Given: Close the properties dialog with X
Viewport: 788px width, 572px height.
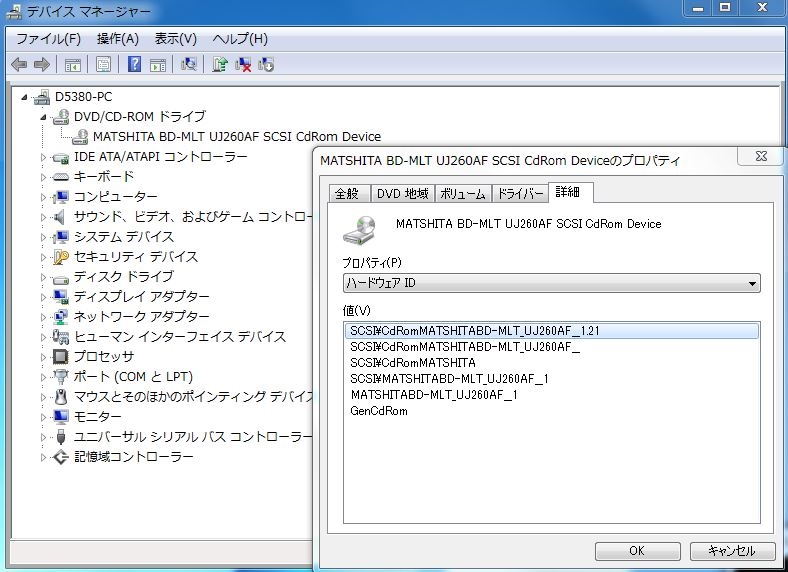Looking at the screenshot, I should (x=761, y=156).
